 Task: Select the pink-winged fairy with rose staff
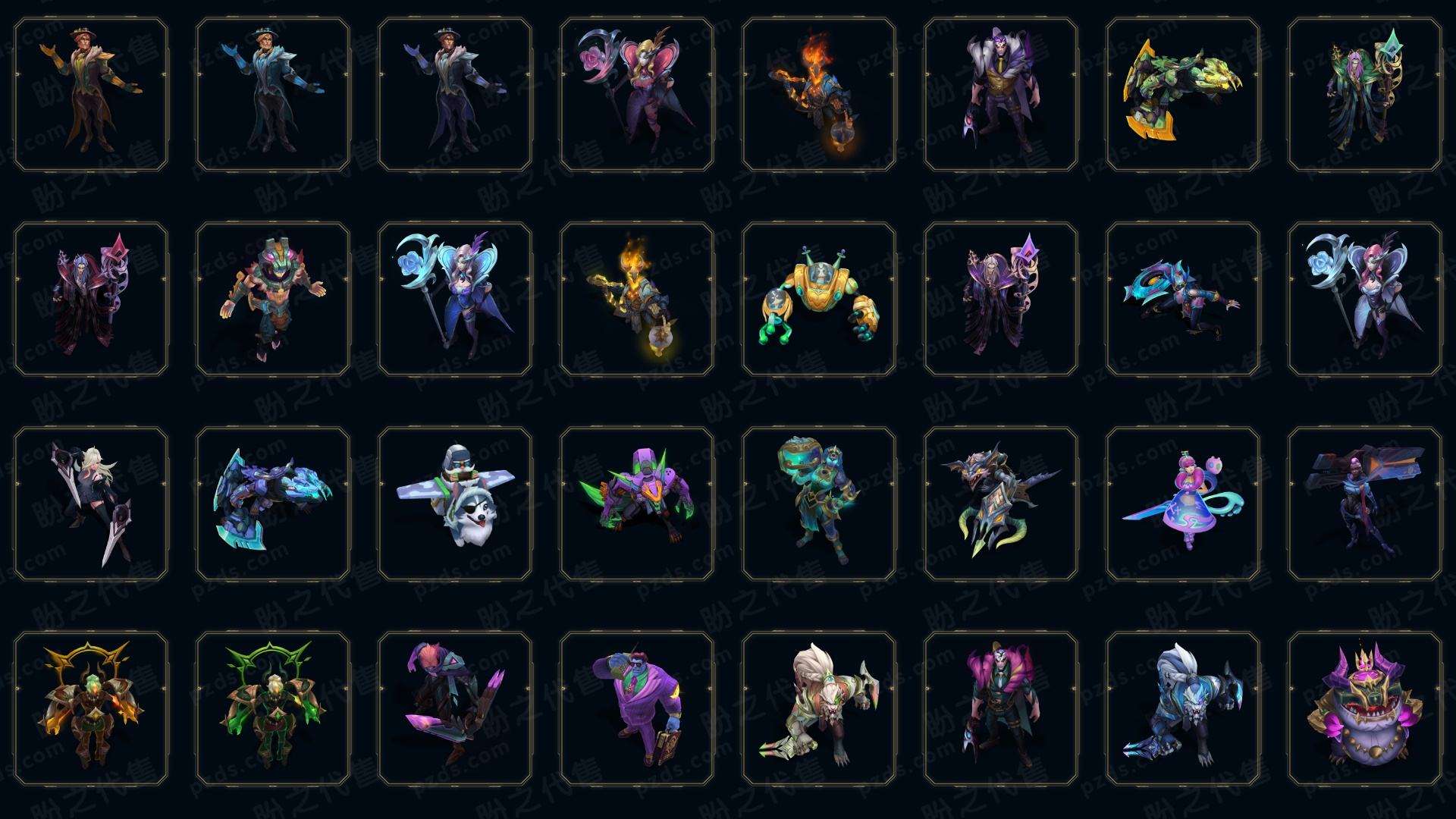(637, 94)
